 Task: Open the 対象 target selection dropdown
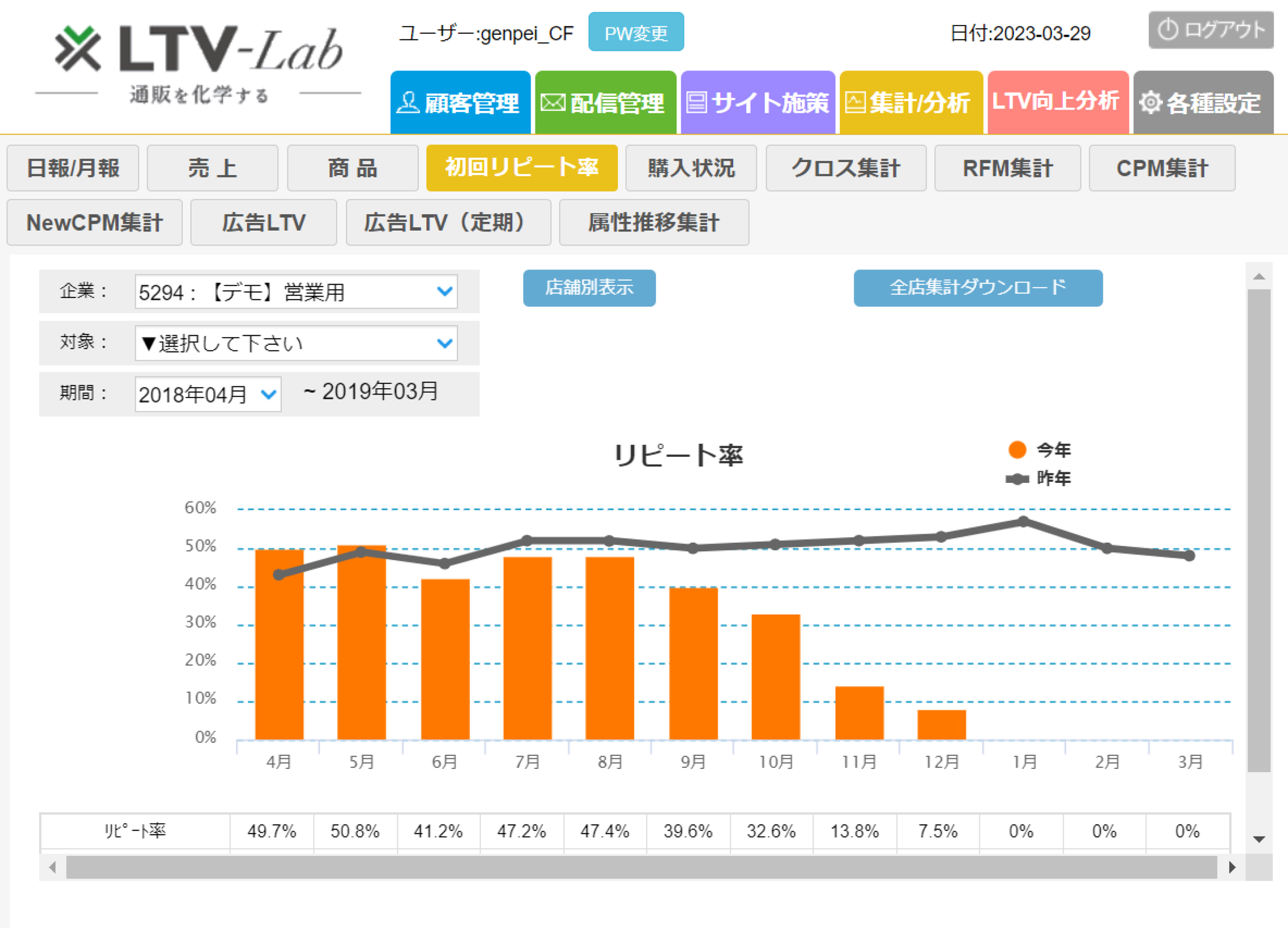click(x=296, y=343)
